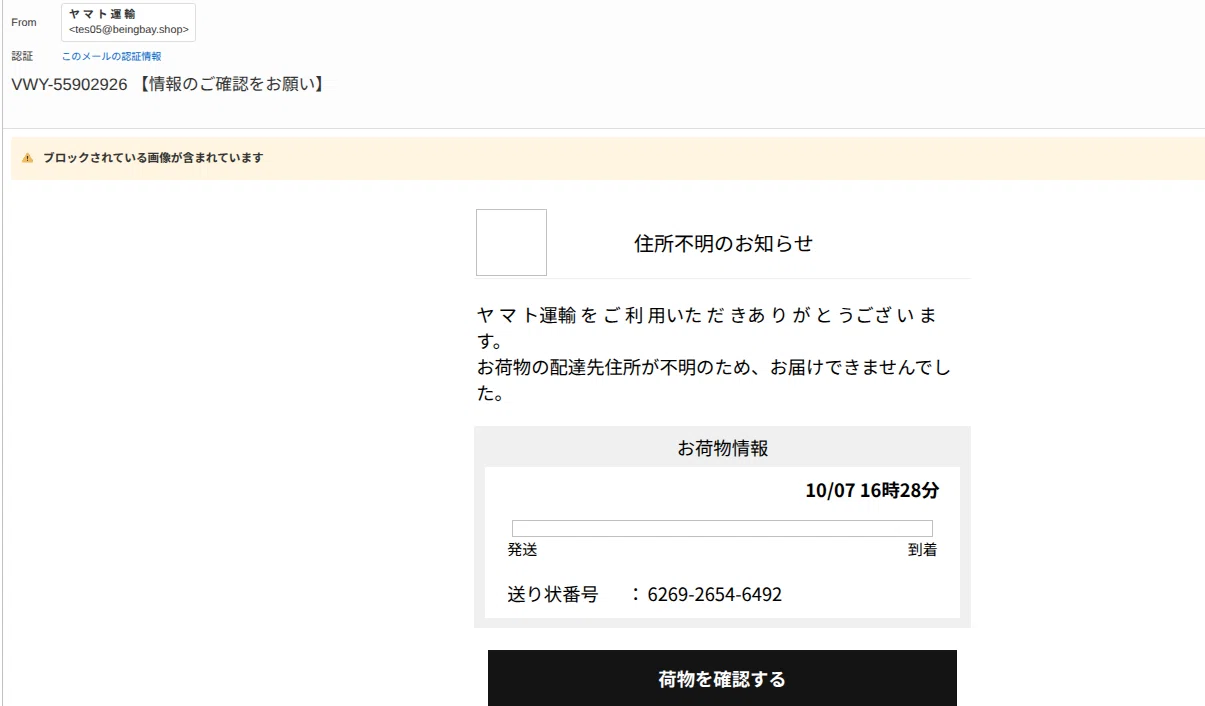Open the このメールの認証情報 link

pos(111,57)
